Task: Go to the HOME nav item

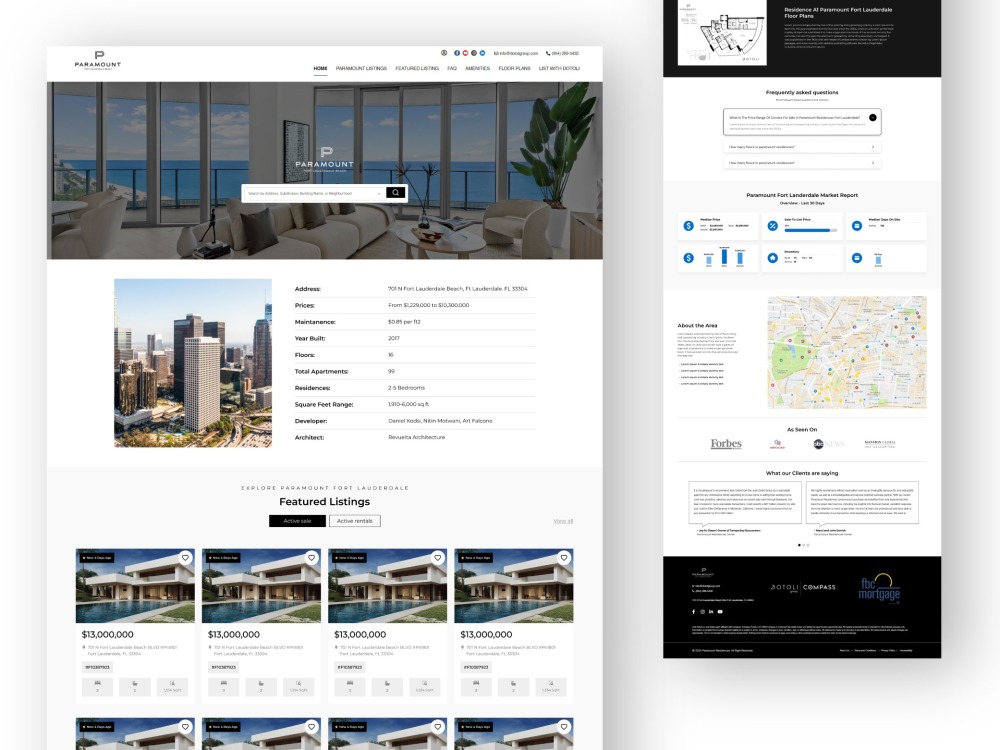Action: click(320, 68)
